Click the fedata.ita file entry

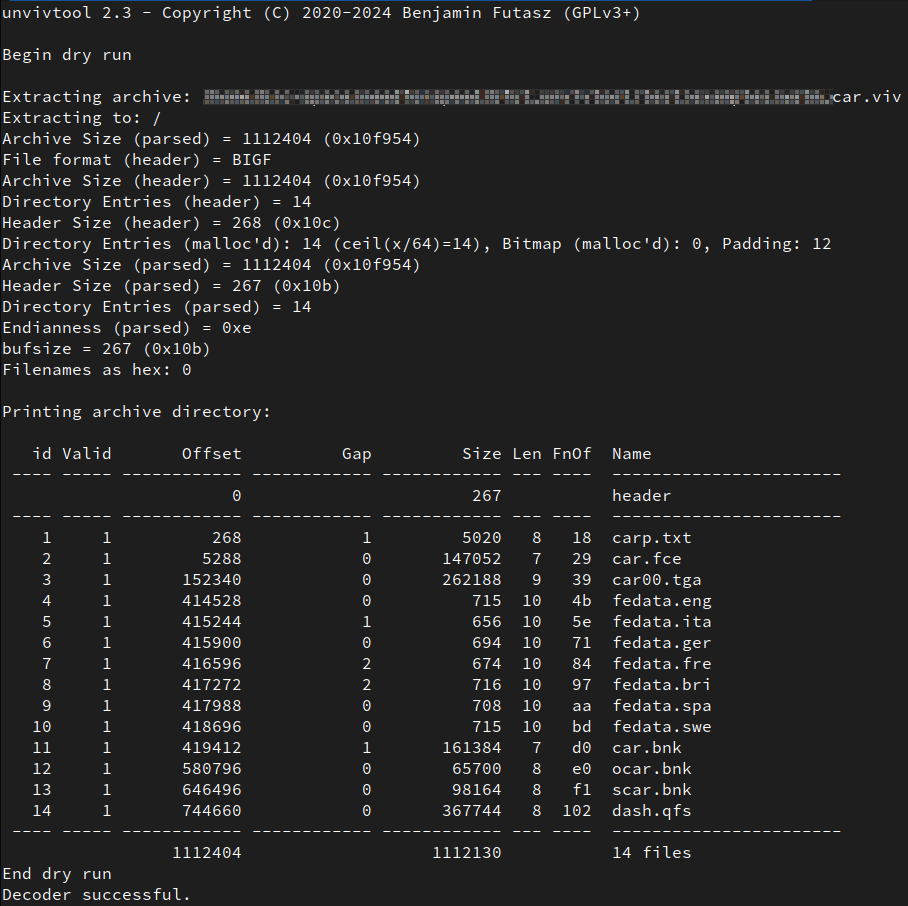coord(661,622)
